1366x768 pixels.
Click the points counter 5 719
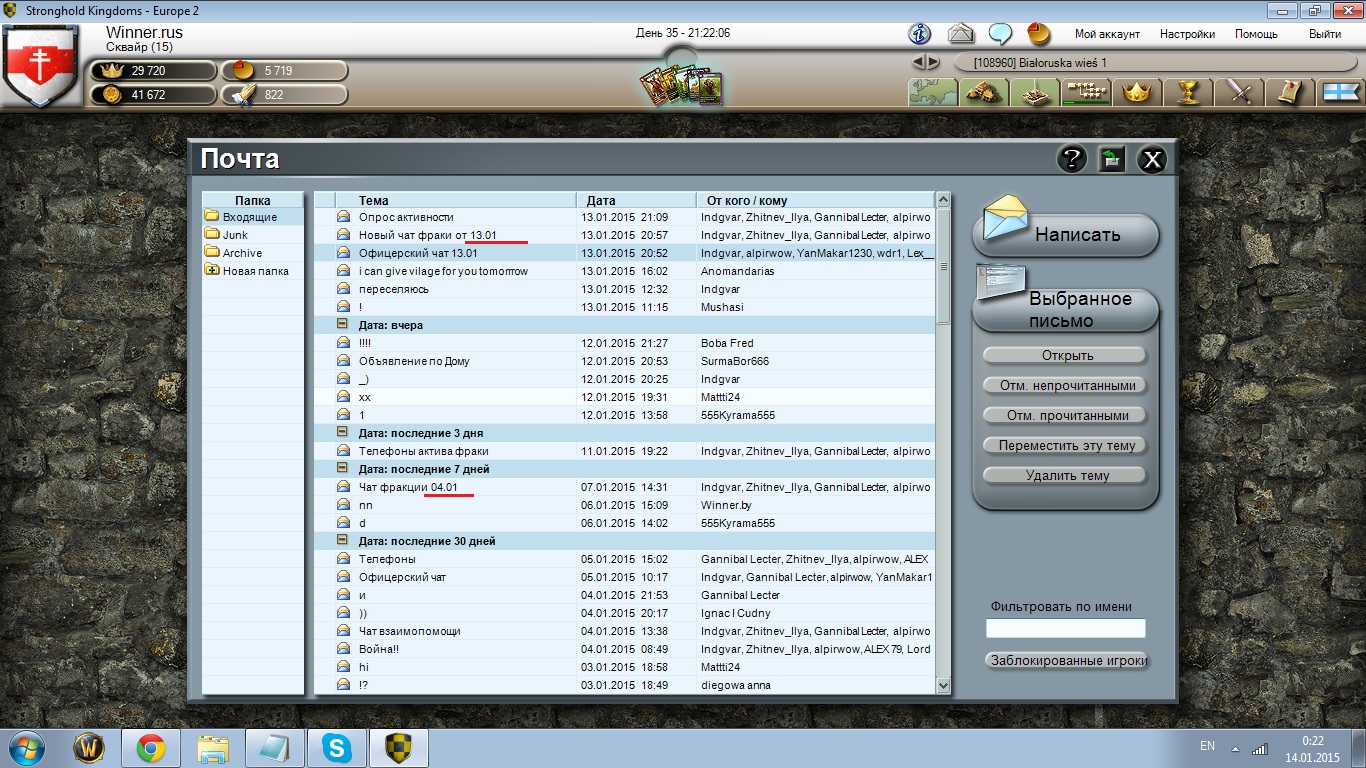click(x=285, y=71)
